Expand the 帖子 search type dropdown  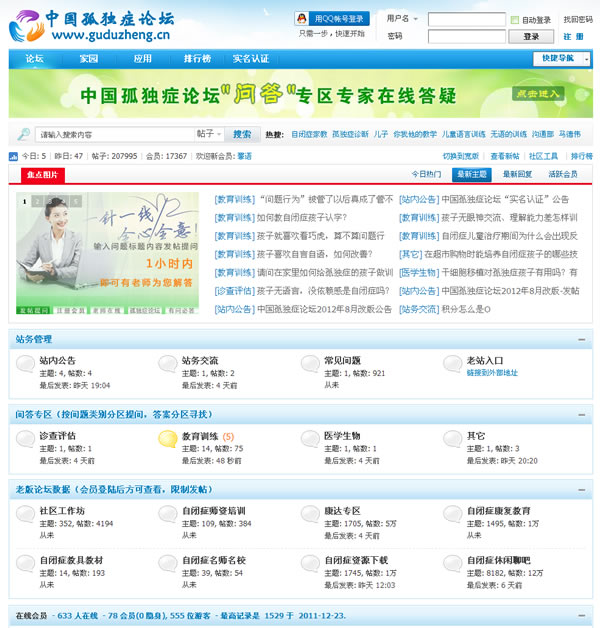pyautogui.click(x=208, y=134)
